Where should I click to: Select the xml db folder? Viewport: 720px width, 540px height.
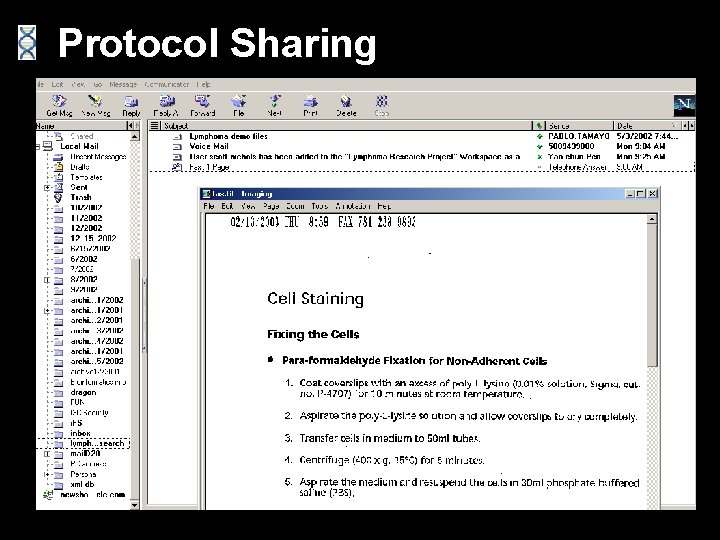pos(82,484)
